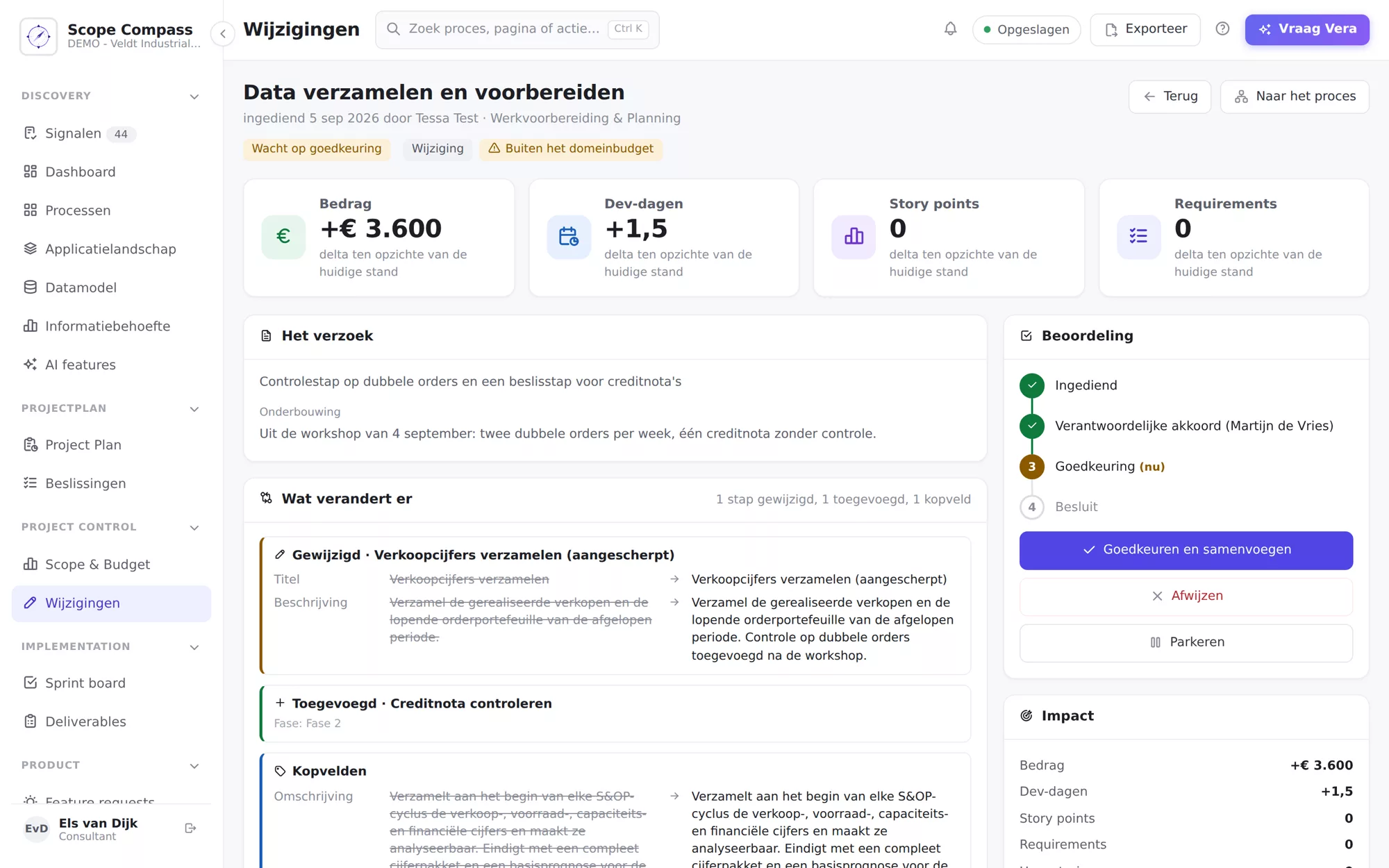1389x868 pixels.
Task: Click the Wacht op goedkeuring badge
Action: [x=317, y=149]
